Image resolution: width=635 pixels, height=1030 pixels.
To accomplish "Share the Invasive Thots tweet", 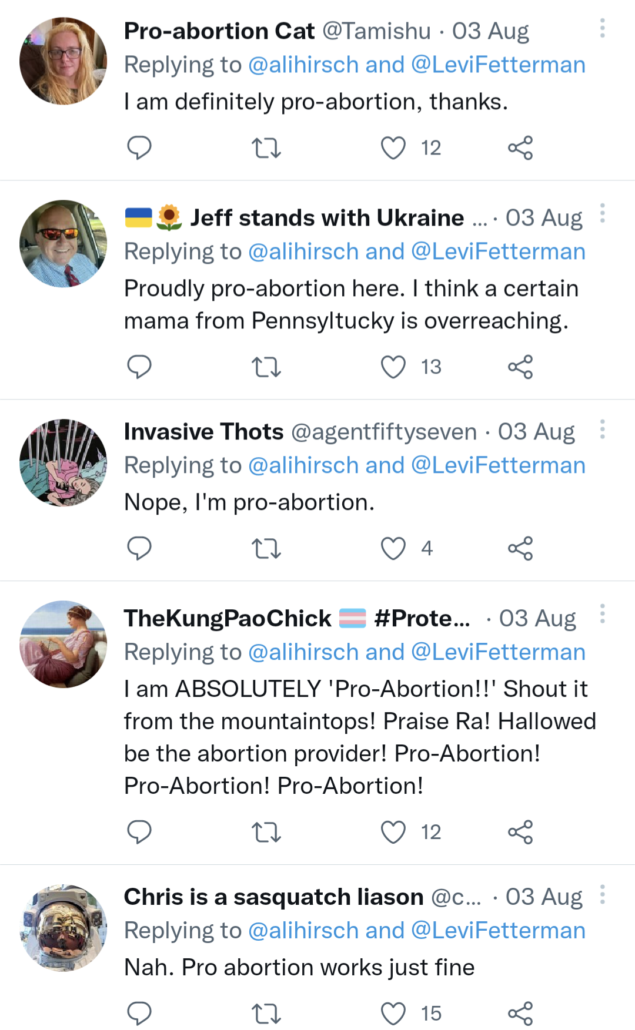I will pos(520,548).
